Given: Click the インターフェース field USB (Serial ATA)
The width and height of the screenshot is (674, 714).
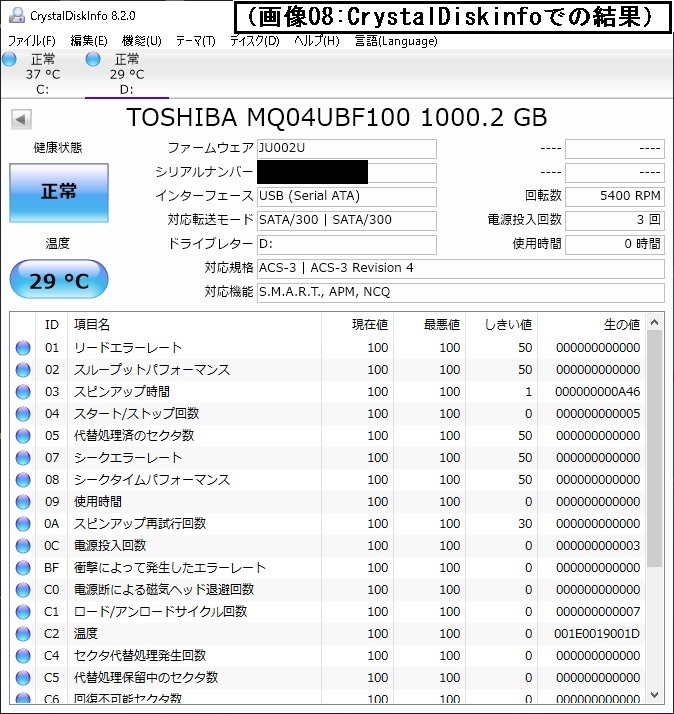Looking at the screenshot, I should pyautogui.click(x=347, y=196).
